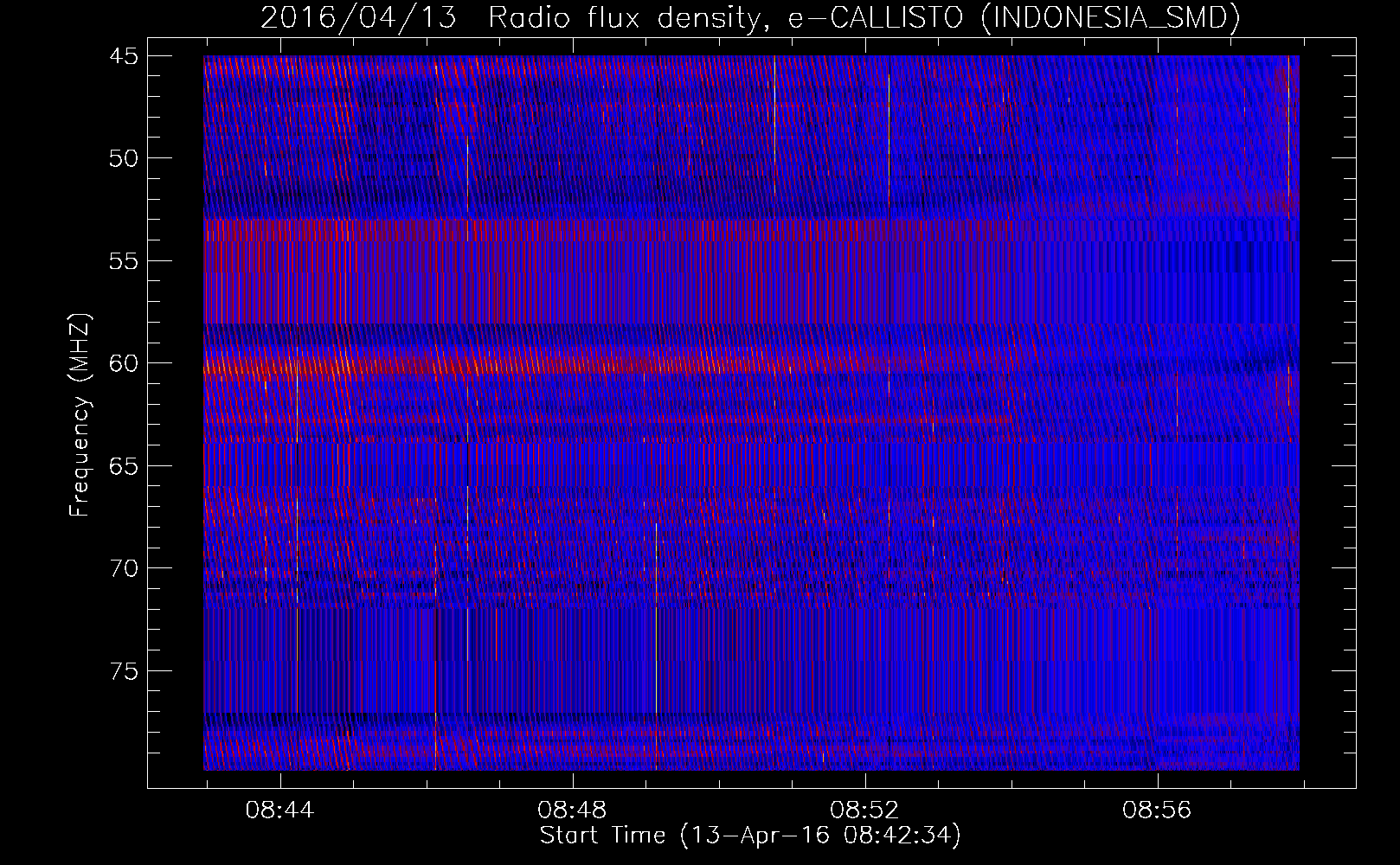Click the 08:56 time tick label
The image size is (1400, 865).
(x=1157, y=811)
